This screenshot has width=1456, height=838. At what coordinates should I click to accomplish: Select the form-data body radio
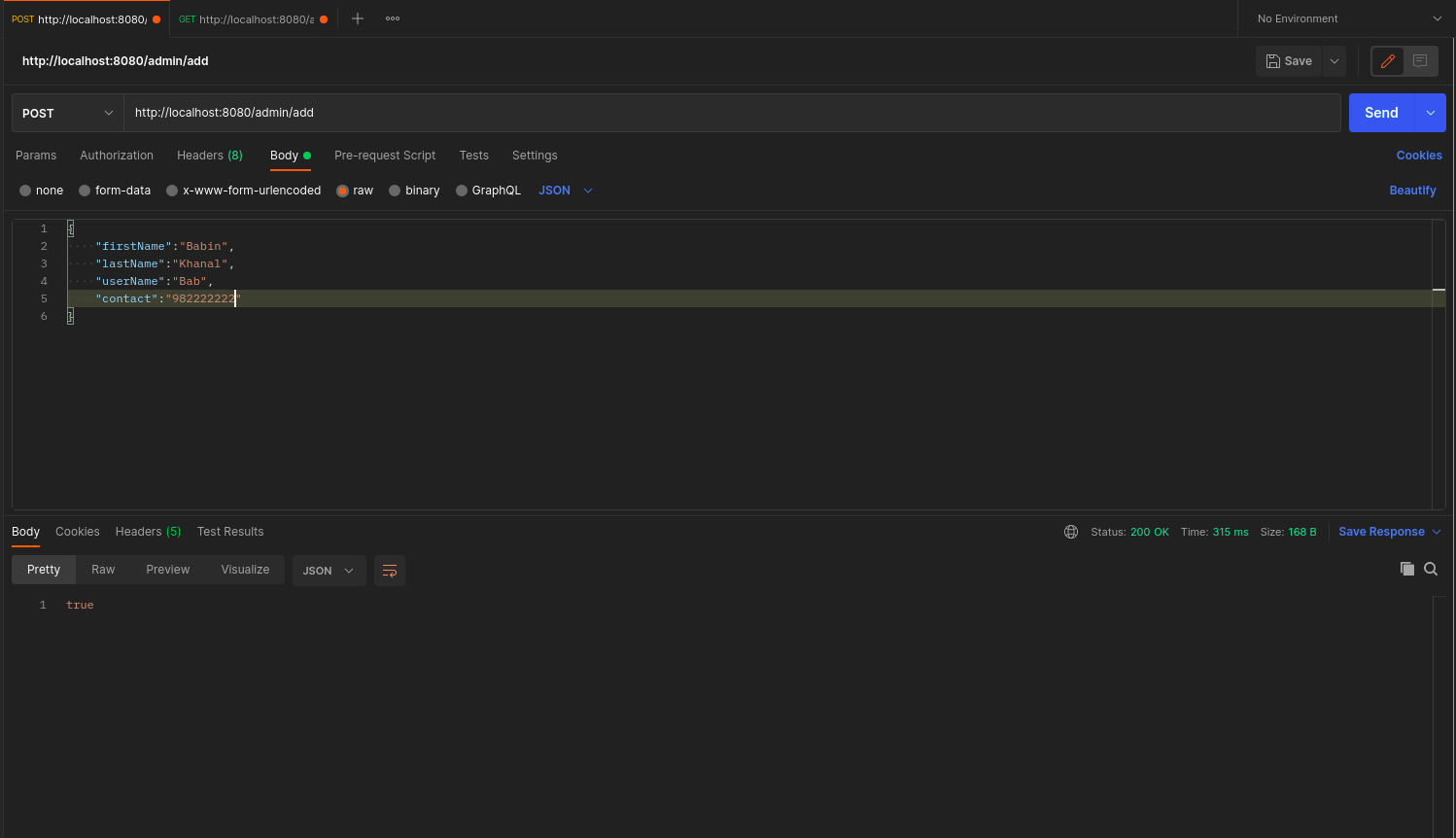pyautogui.click(x=85, y=191)
